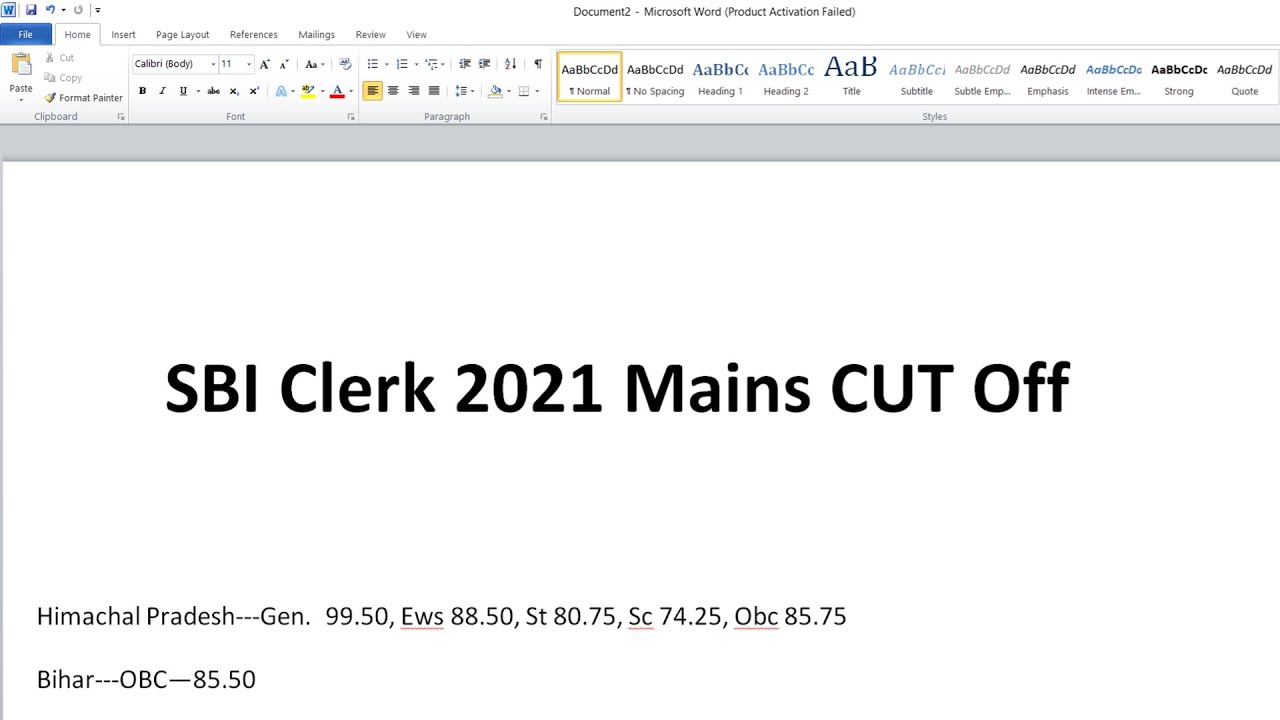Expand the Paragraph dialog launcher
This screenshot has width=1280, height=720.
tap(544, 117)
